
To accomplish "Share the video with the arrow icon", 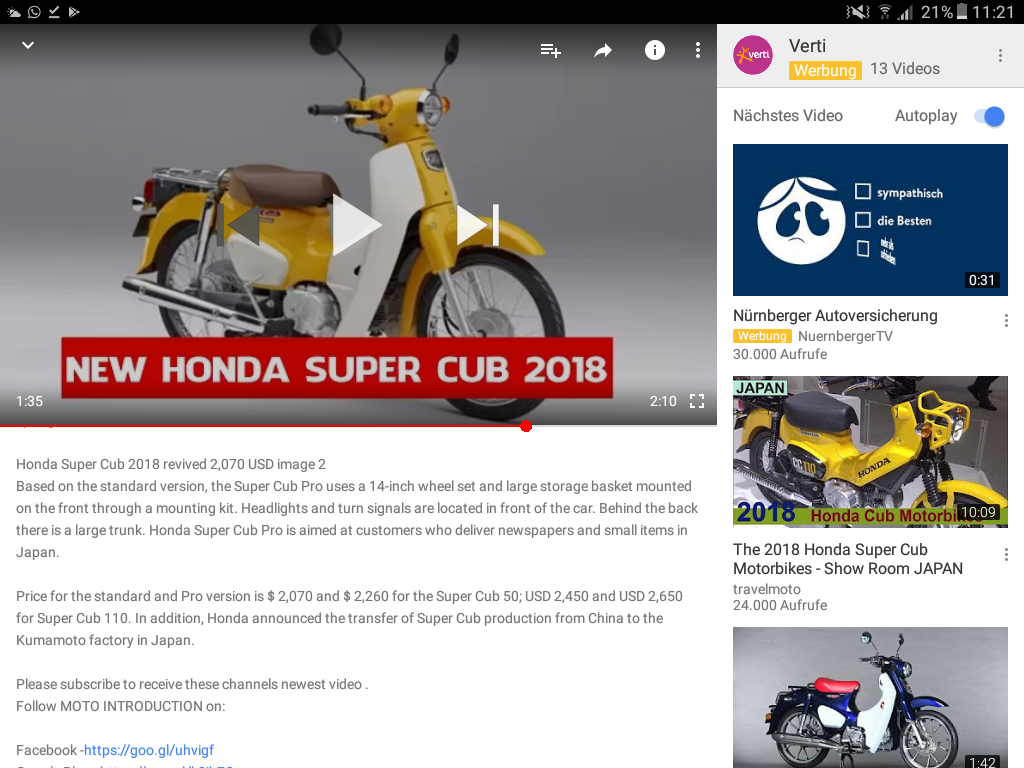I will click(x=603, y=50).
